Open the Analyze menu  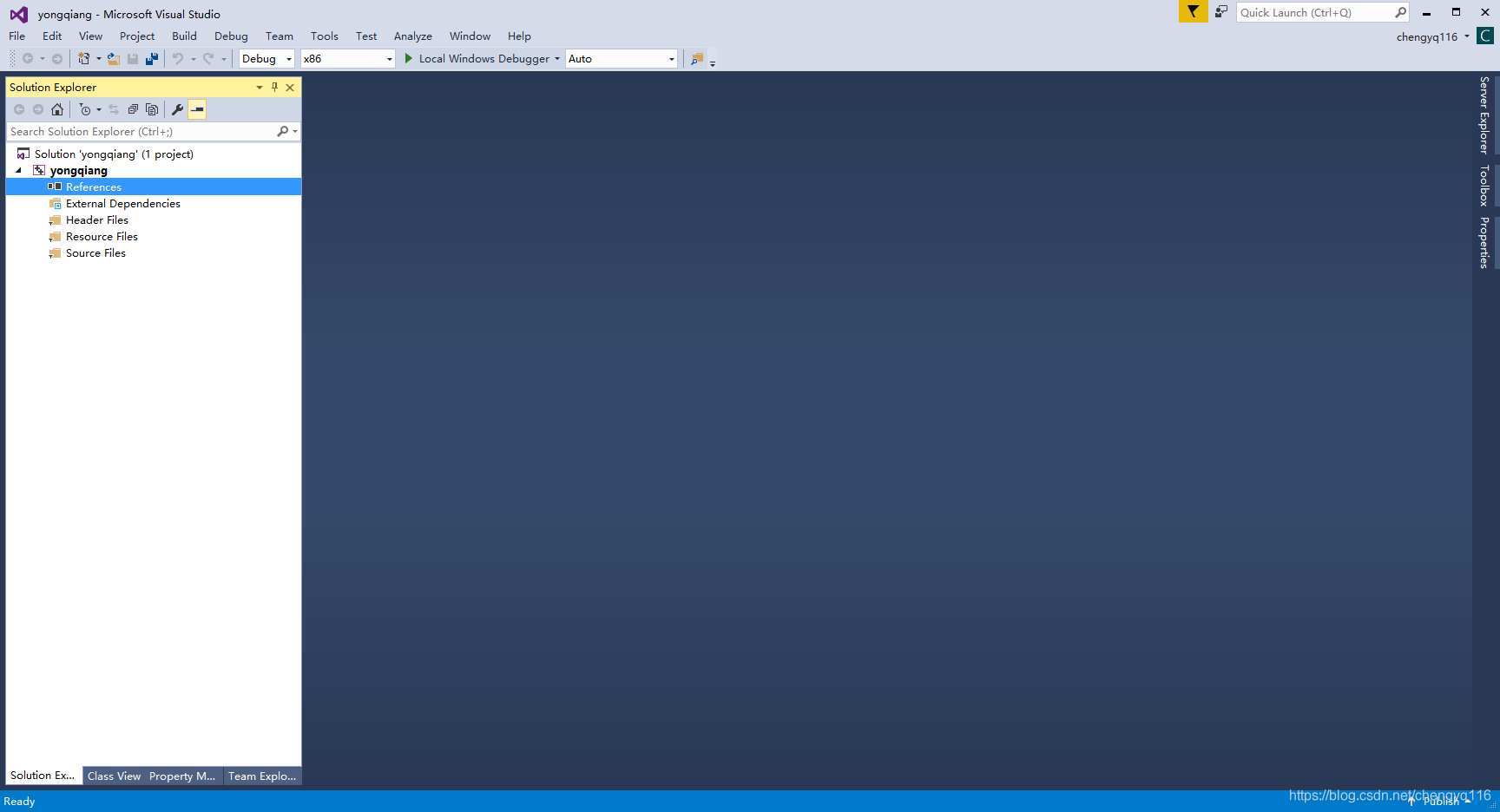pyautogui.click(x=413, y=36)
